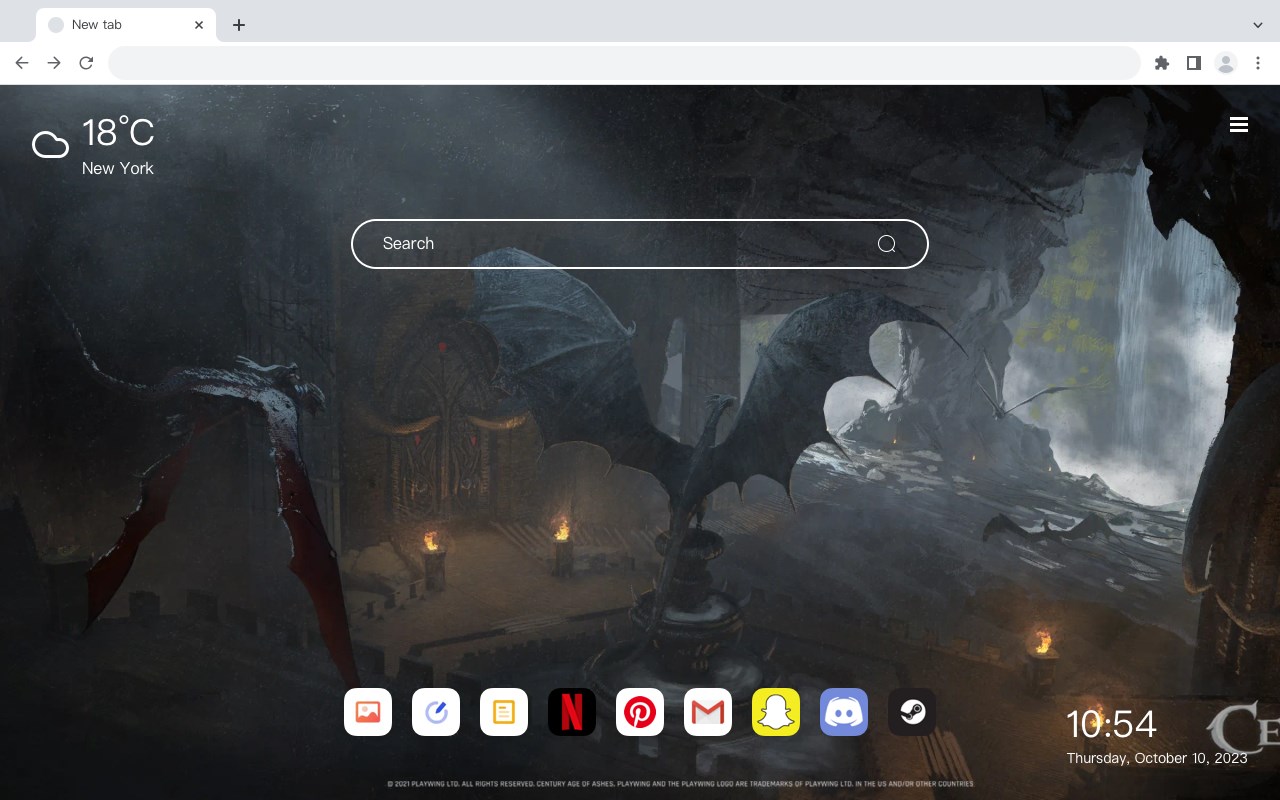1280x800 pixels.
Task: Open the blue checkmark tasks shortcut
Action: (x=436, y=712)
